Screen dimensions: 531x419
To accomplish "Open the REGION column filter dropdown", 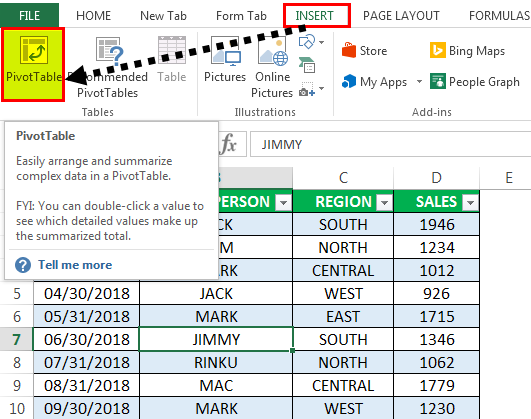I will pyautogui.click(x=384, y=203).
